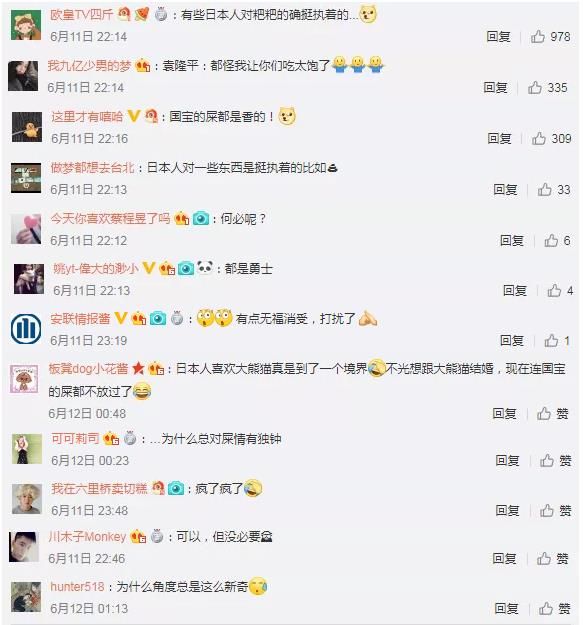Reply to 可可莉司's comment

[507, 460]
